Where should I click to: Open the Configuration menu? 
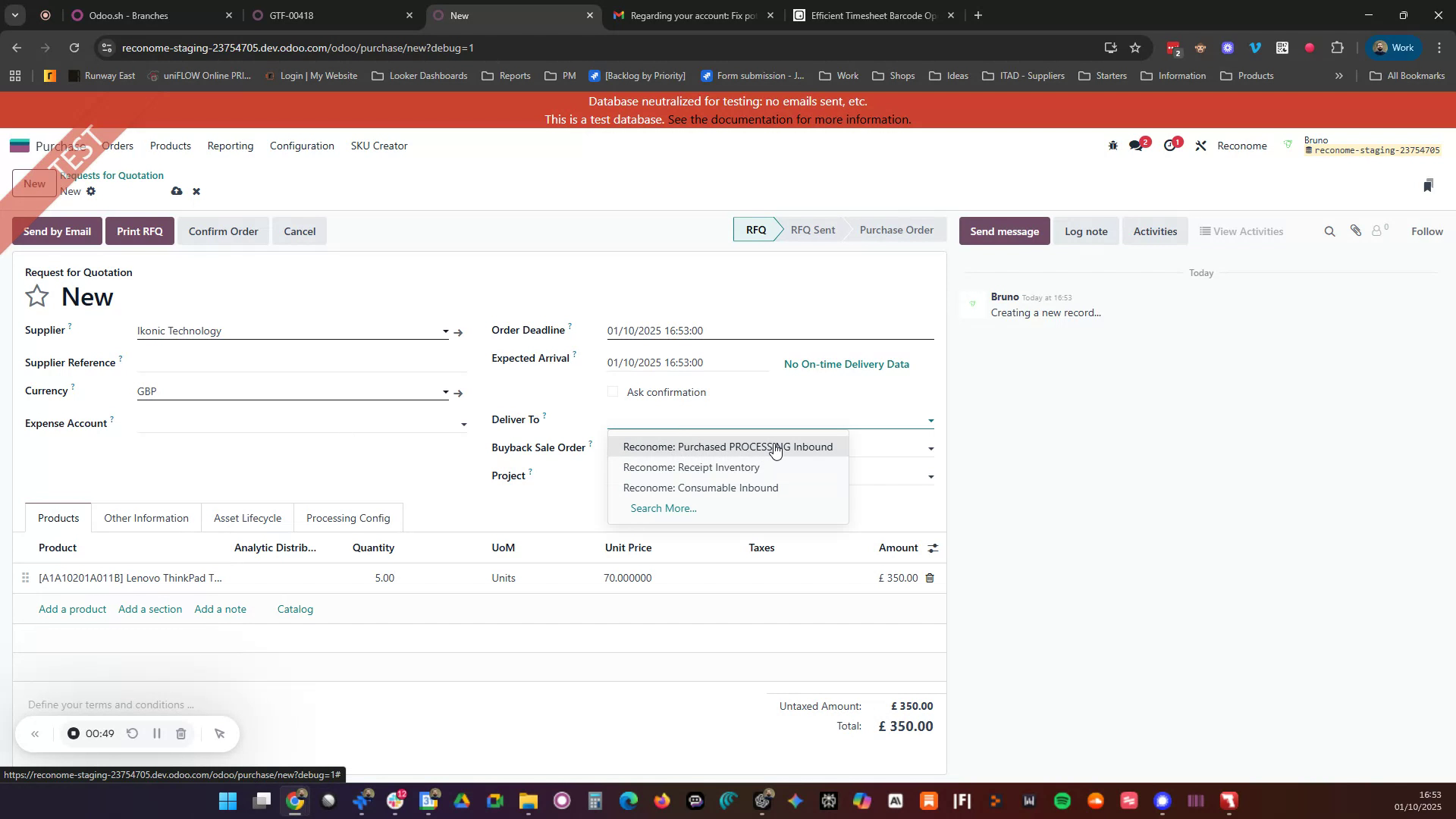[x=301, y=146]
